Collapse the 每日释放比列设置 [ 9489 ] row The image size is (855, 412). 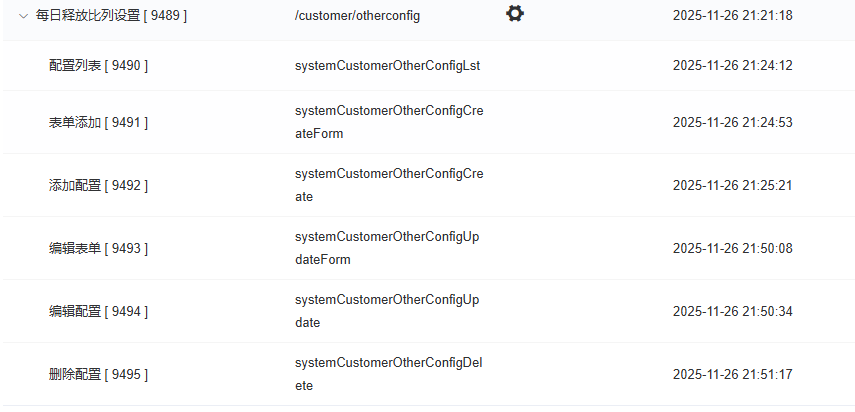pyautogui.click(x=23, y=16)
